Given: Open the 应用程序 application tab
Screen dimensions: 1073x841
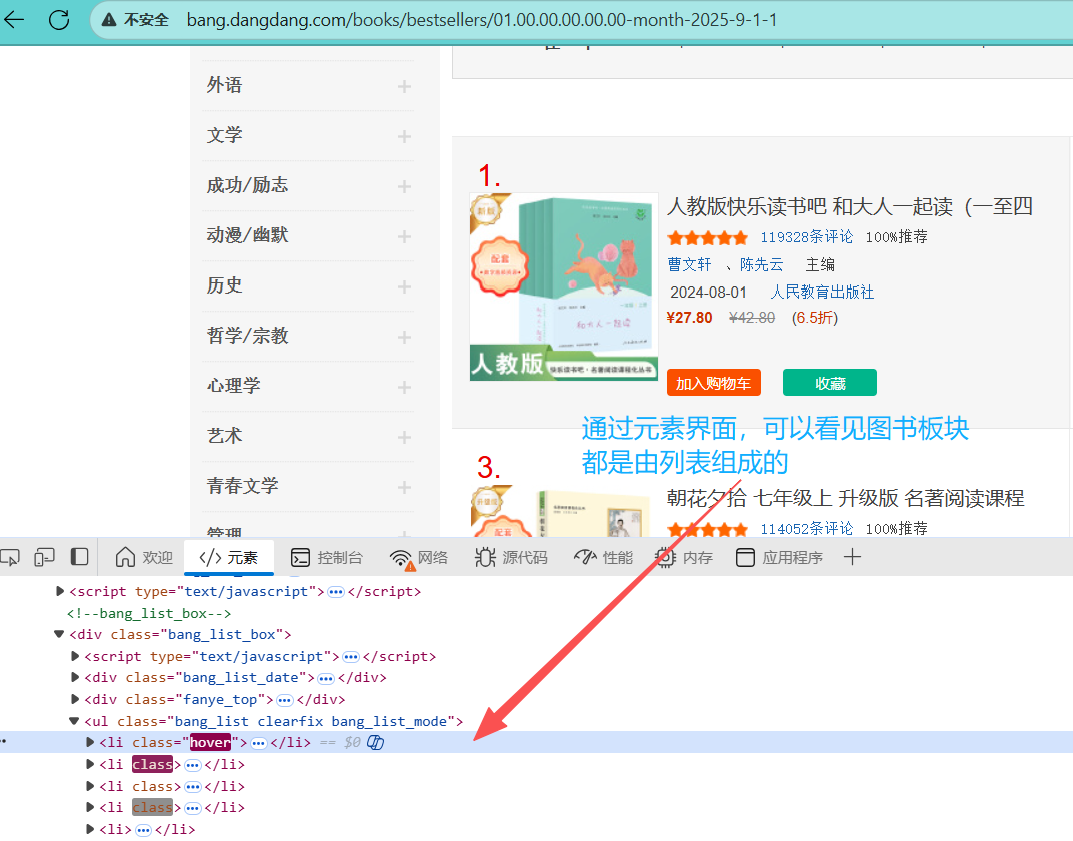Looking at the screenshot, I should [x=779, y=558].
